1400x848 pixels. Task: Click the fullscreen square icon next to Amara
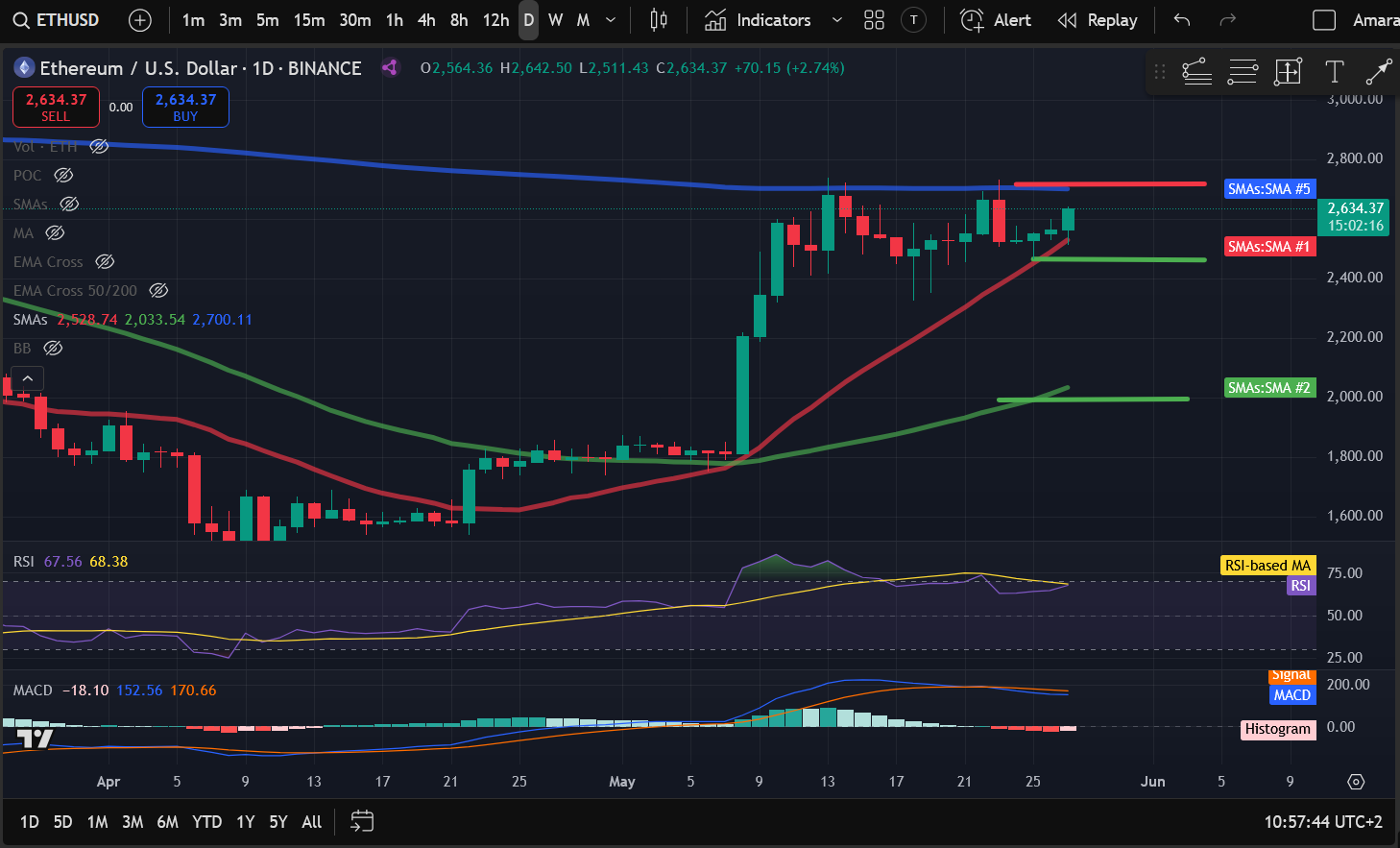pyautogui.click(x=1324, y=20)
